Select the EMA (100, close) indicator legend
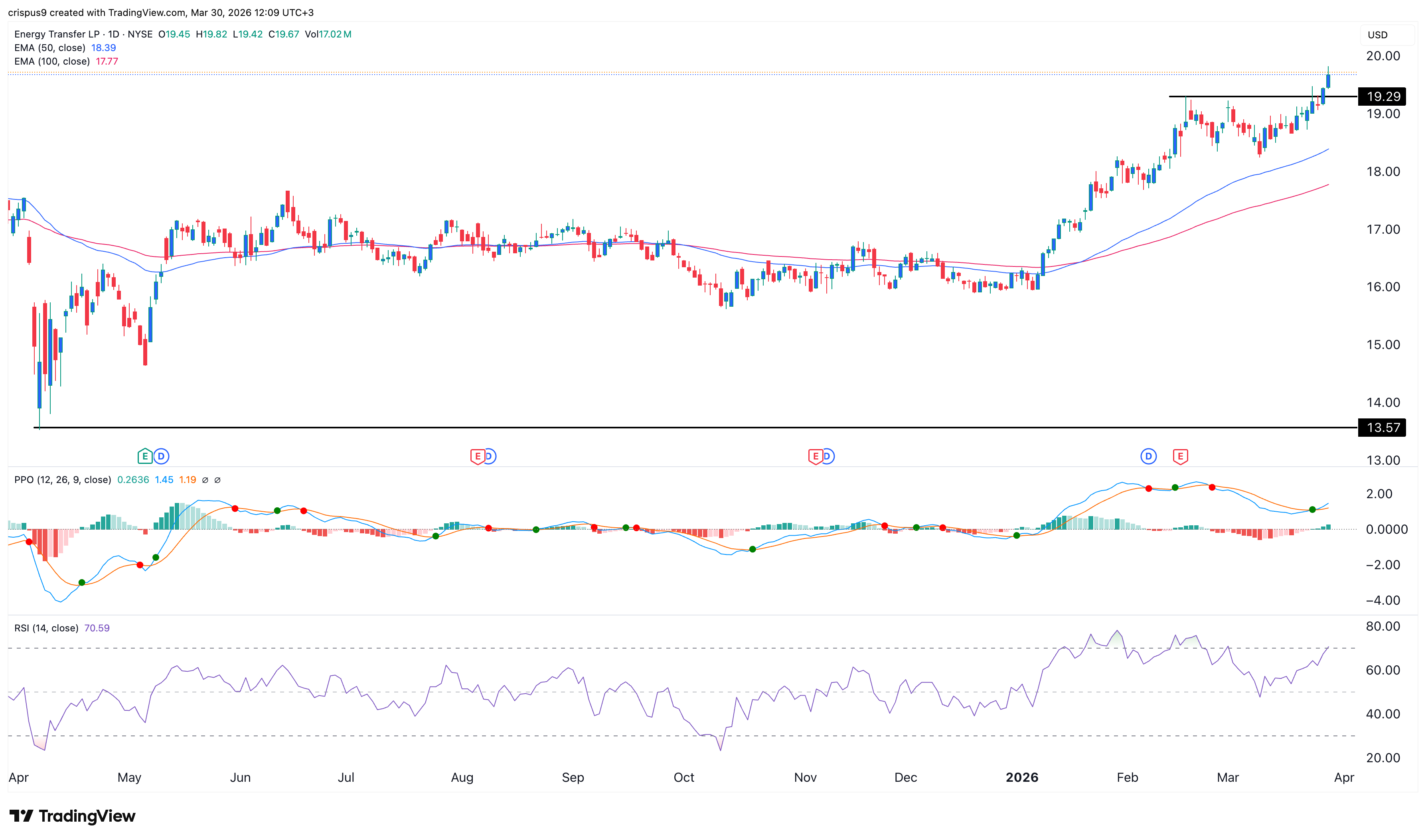 (x=52, y=62)
